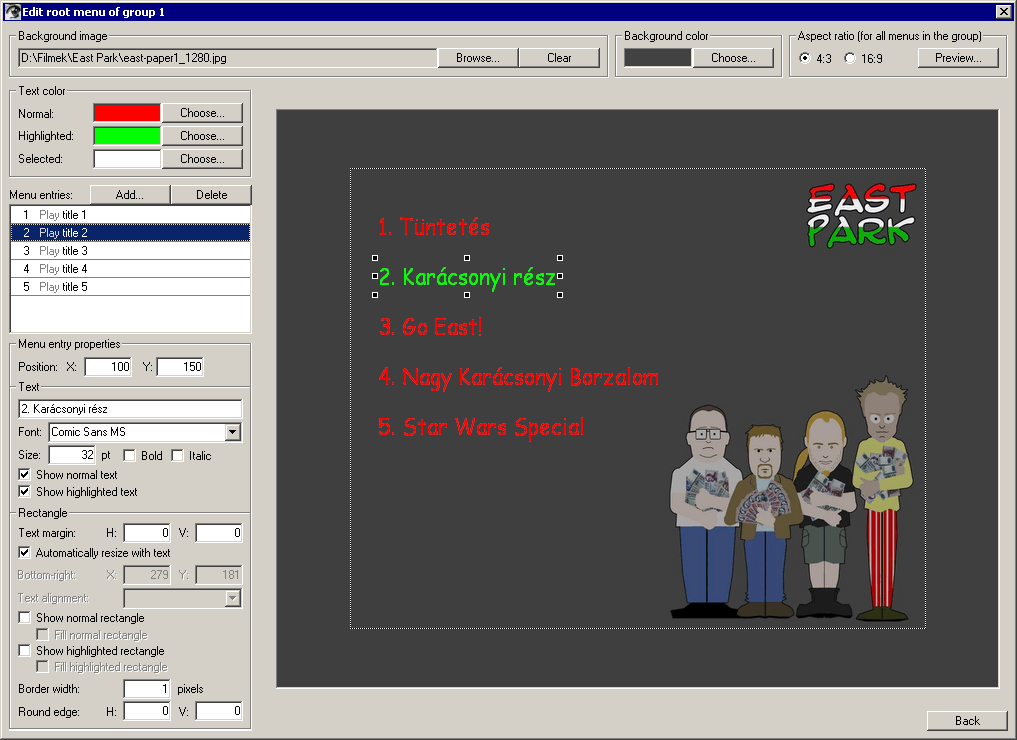Click the Position Y field
The image size is (1017, 740).
click(180, 367)
